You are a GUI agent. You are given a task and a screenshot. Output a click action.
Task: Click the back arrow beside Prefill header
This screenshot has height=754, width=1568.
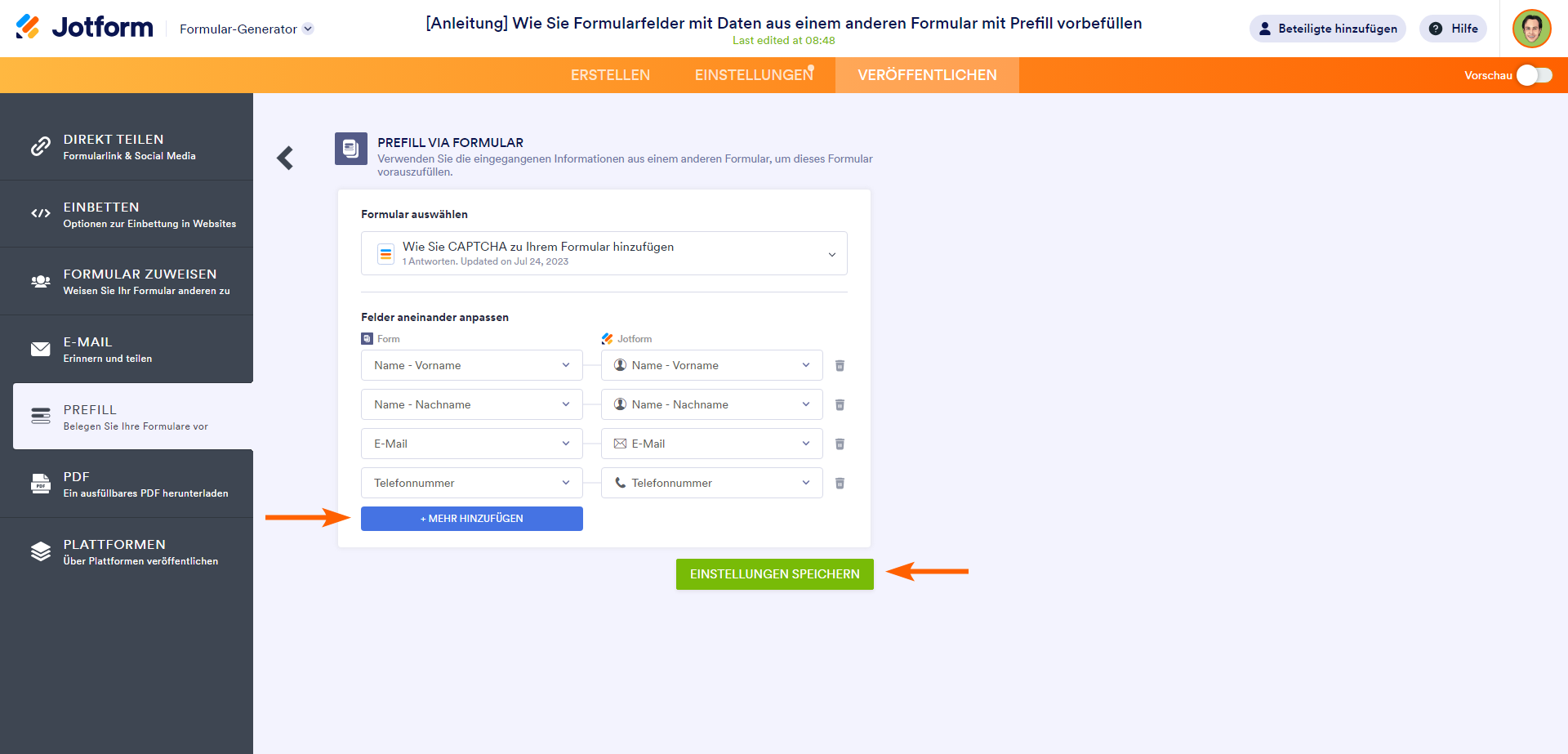pyautogui.click(x=285, y=158)
